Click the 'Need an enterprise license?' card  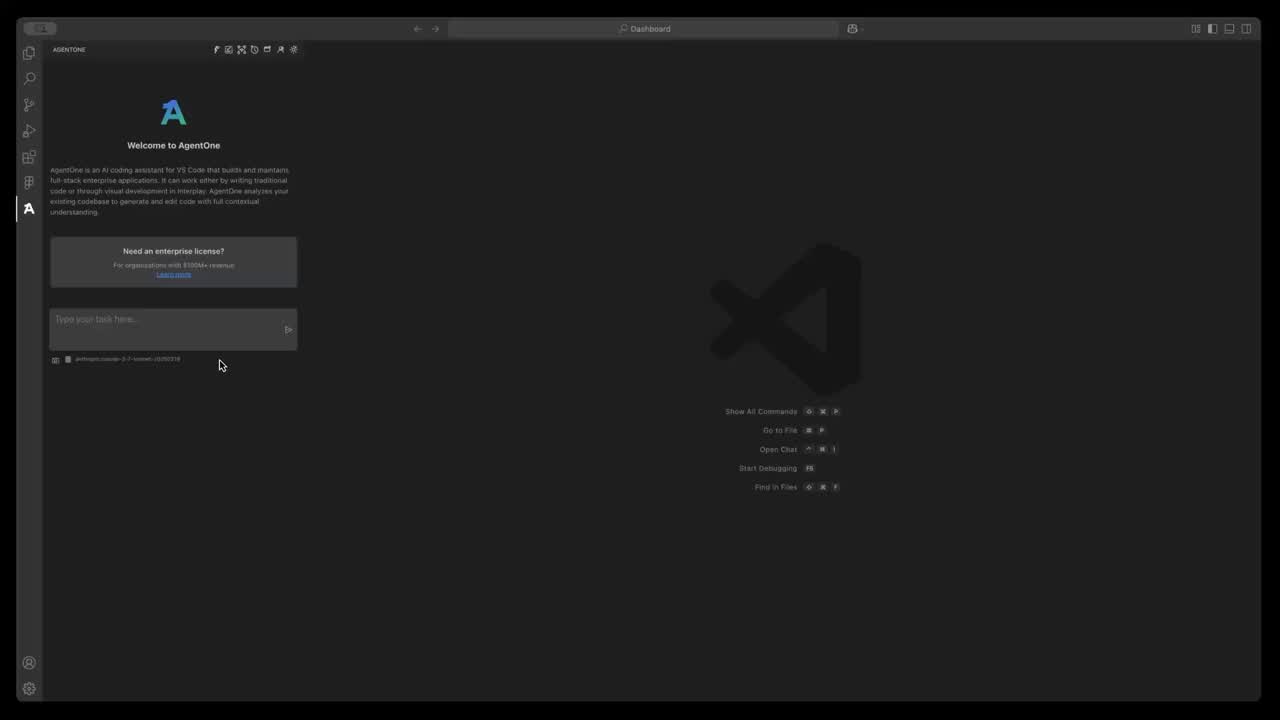(174, 262)
